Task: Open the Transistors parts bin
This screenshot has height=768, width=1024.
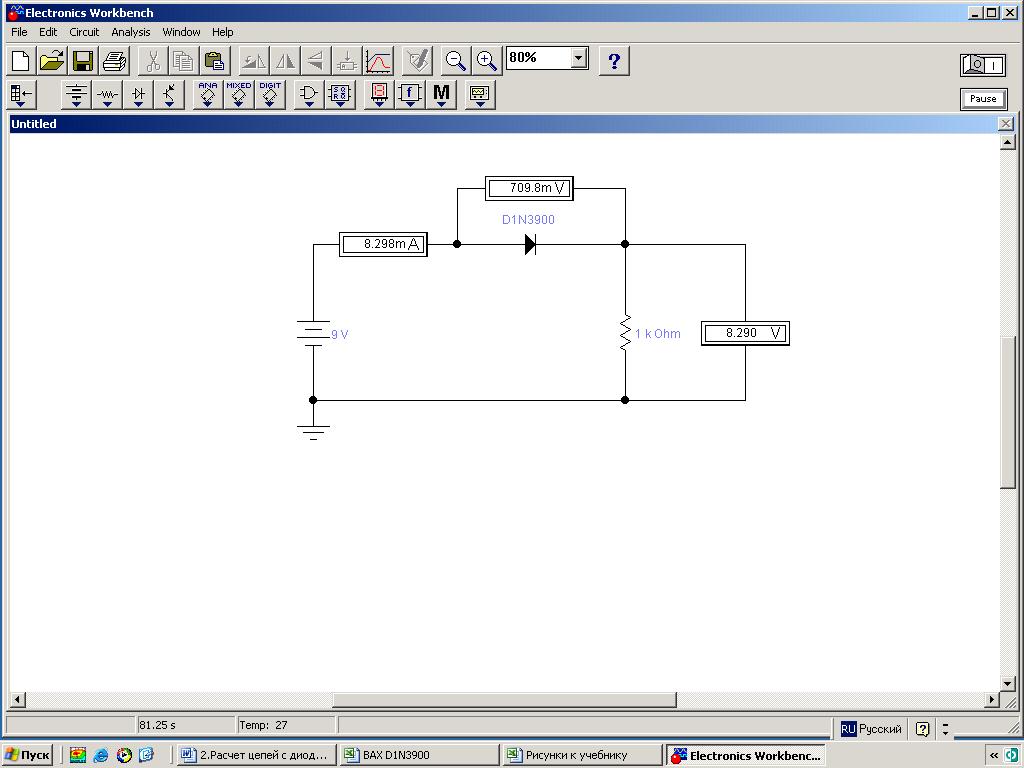Action: pyautogui.click(x=170, y=94)
